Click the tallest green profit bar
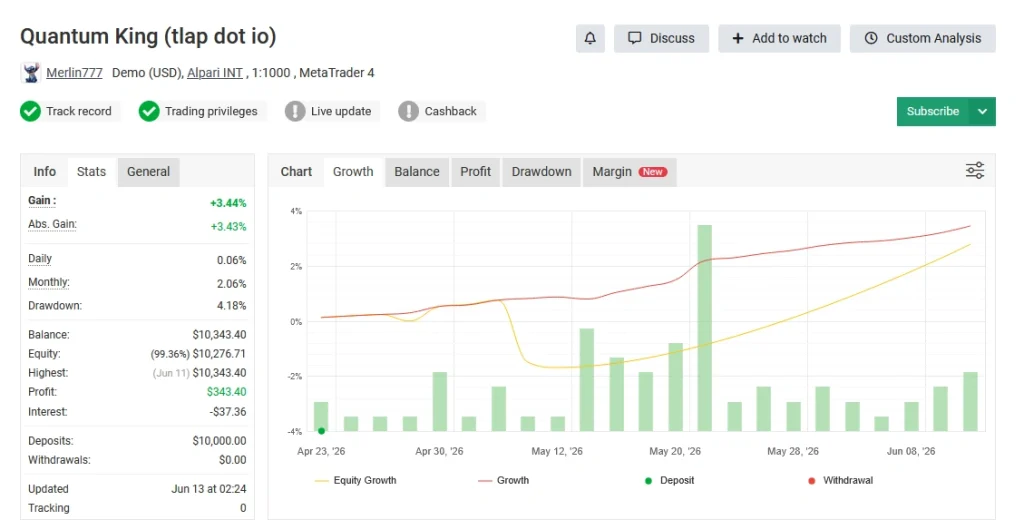Image resolution: width=1024 pixels, height=520 pixels. click(705, 328)
